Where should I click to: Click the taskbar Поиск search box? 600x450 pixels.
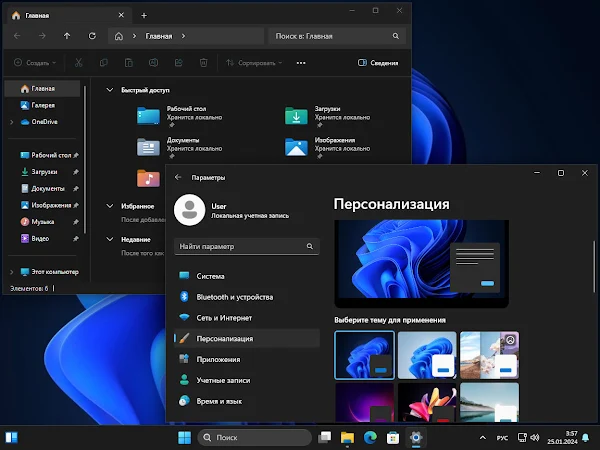(x=254, y=437)
